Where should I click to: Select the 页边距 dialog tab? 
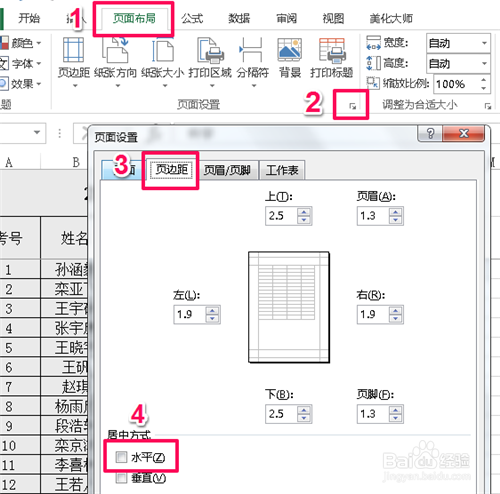(172, 169)
